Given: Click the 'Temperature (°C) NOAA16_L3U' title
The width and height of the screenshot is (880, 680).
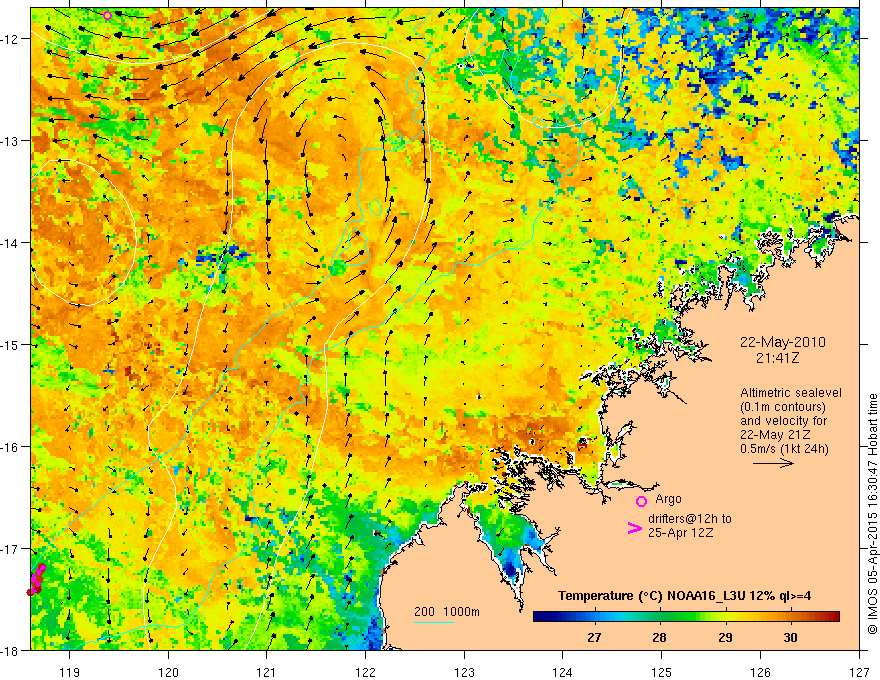Looking at the screenshot, I should (651, 596).
